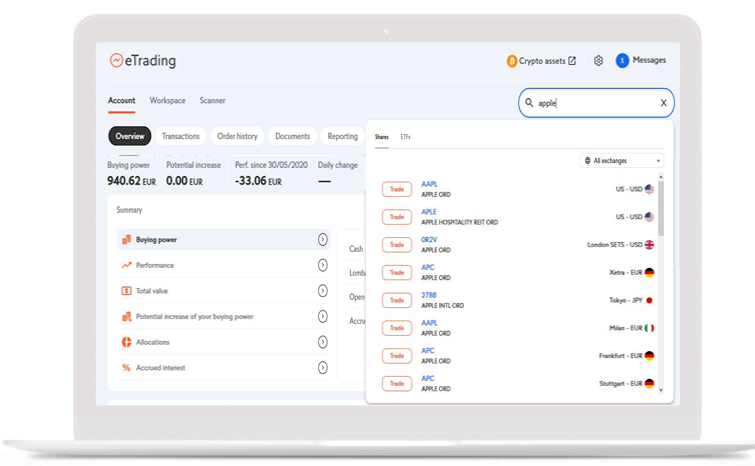Open the Order history tab
755x466 pixels.
(237, 136)
